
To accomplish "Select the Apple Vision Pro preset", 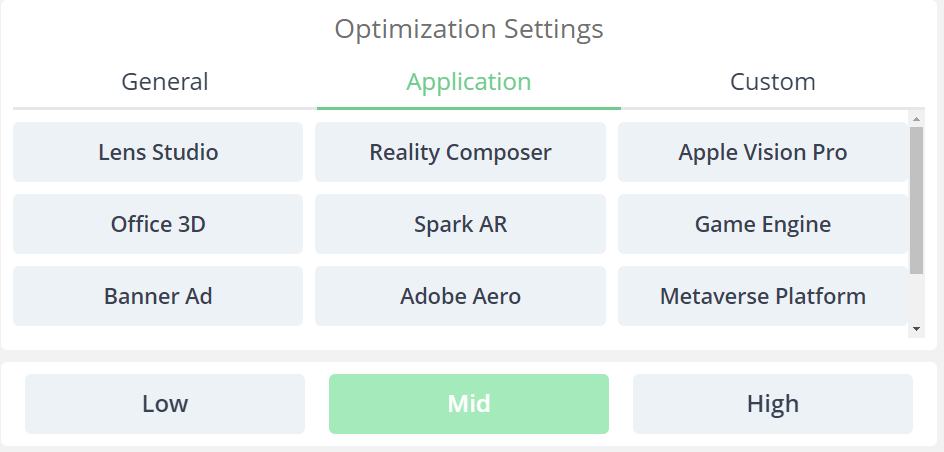I will pos(763,152).
